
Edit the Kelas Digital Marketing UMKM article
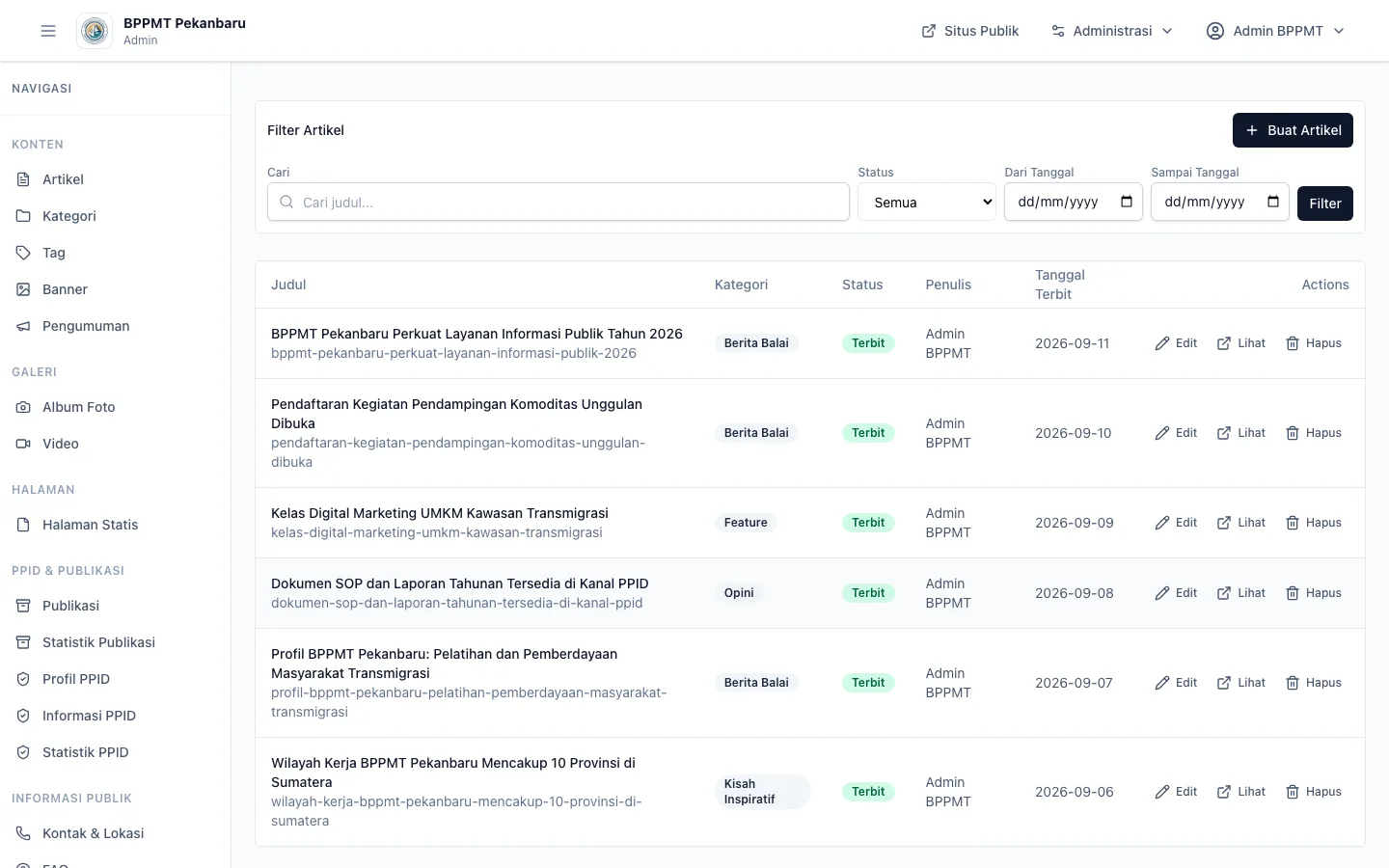[1176, 523]
